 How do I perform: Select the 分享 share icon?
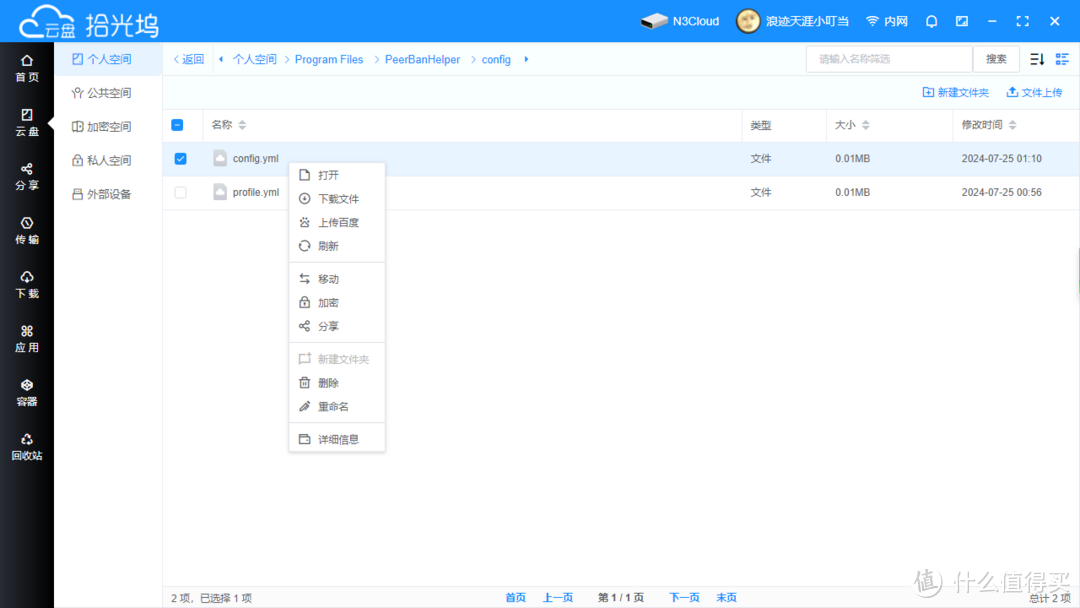[x=27, y=177]
